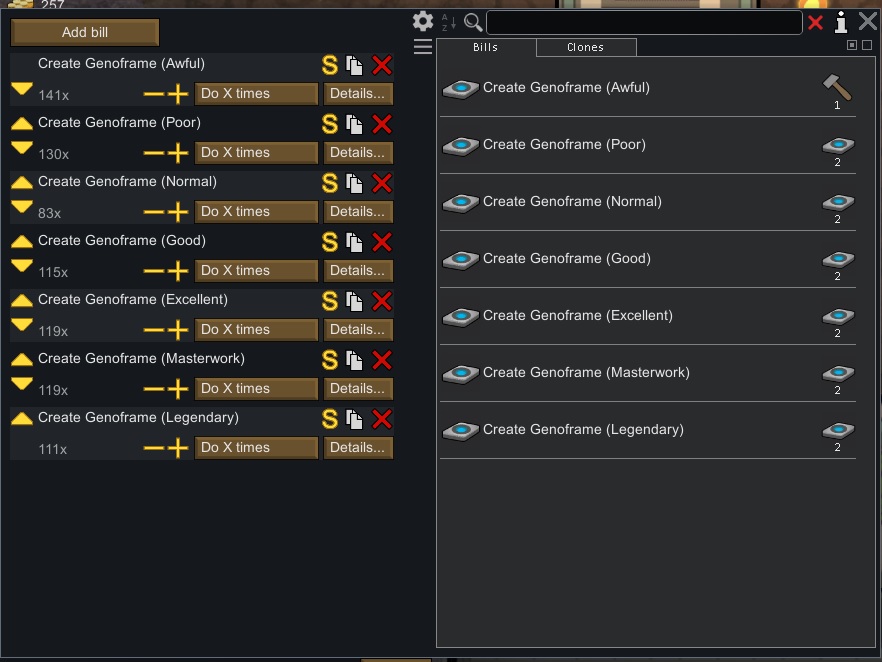The height and width of the screenshot is (662, 882).
Task: Switch to the Clones tab
Action: tap(585, 46)
